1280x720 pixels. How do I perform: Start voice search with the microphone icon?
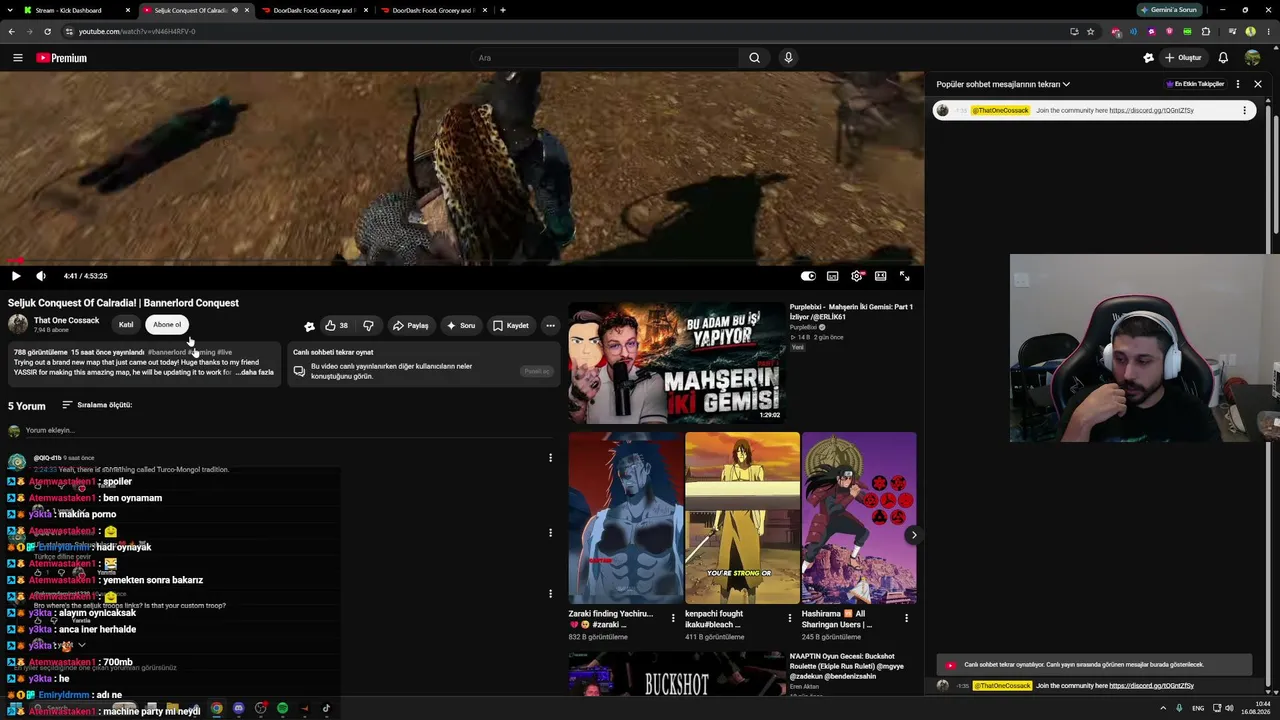pyautogui.click(x=788, y=58)
